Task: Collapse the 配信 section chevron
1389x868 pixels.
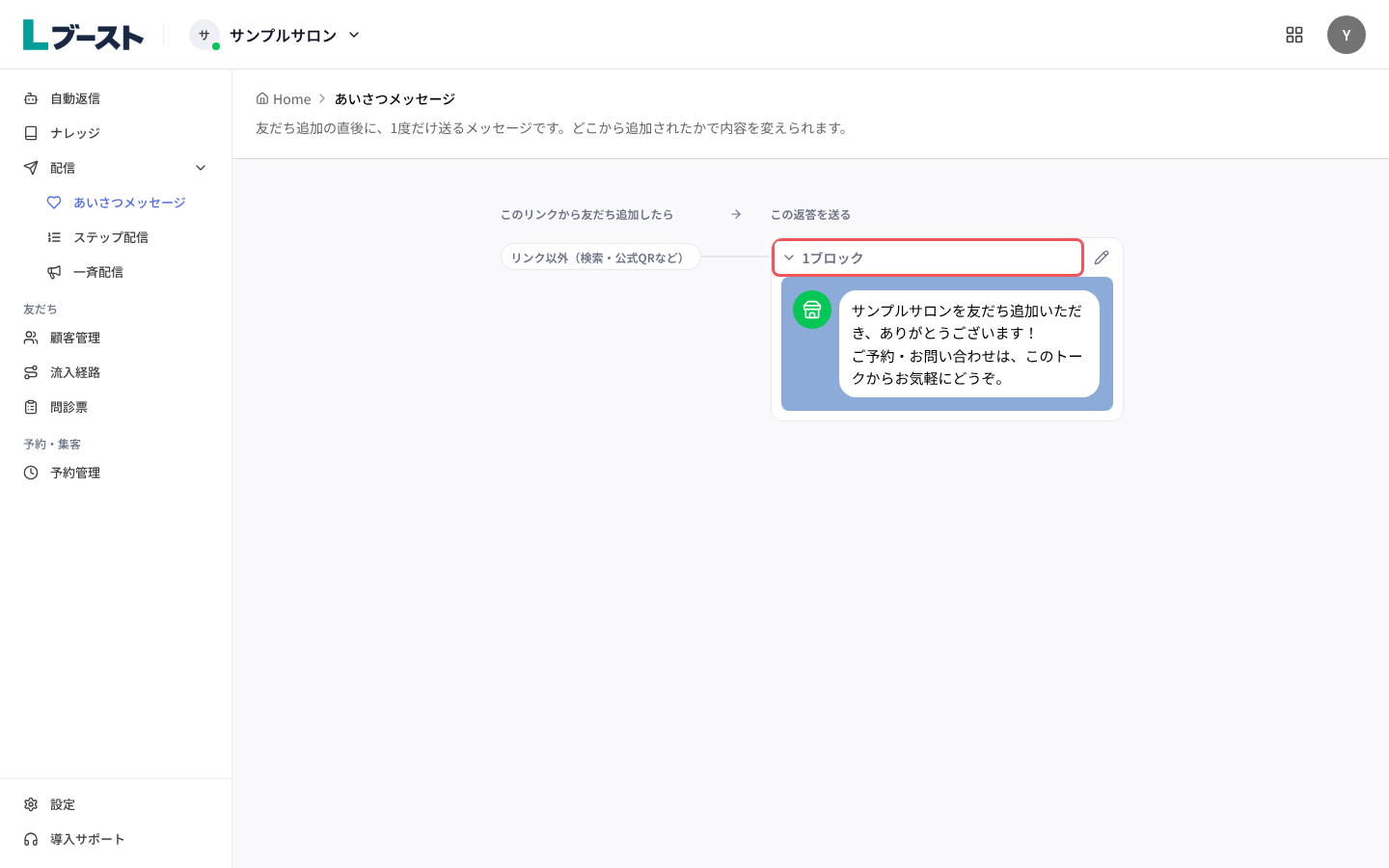Action: (201, 168)
